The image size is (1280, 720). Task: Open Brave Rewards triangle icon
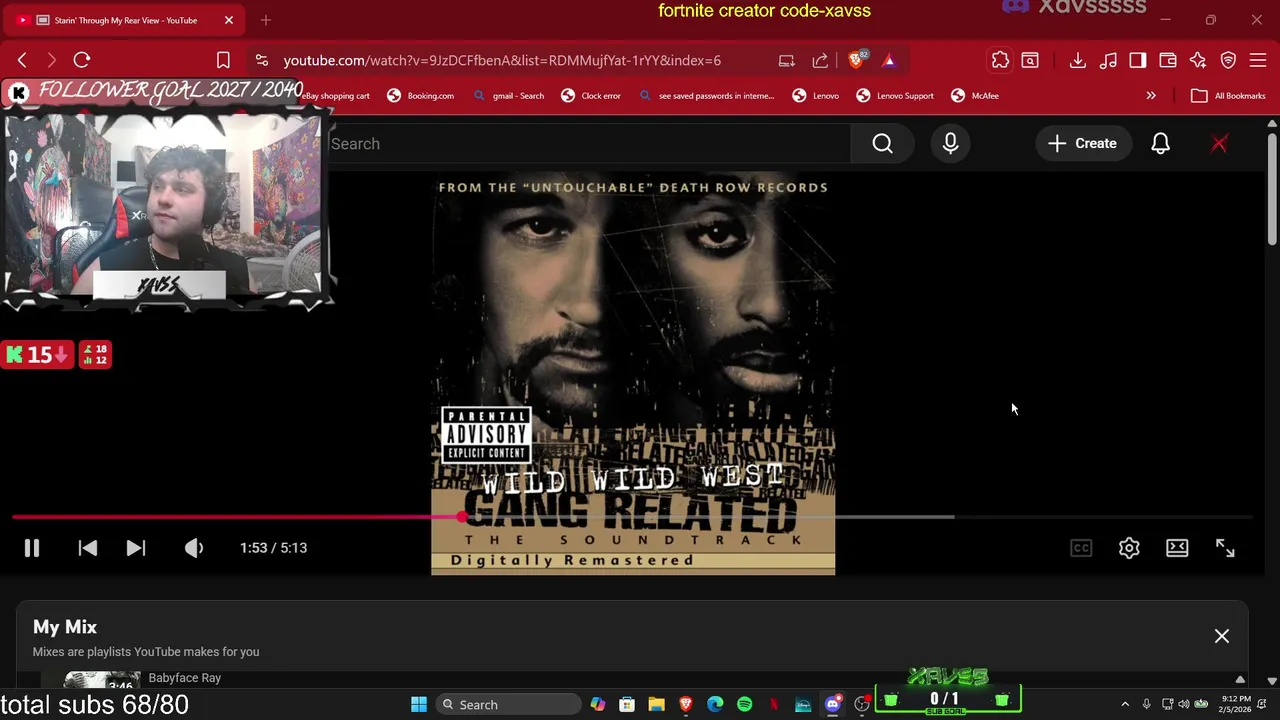889,60
